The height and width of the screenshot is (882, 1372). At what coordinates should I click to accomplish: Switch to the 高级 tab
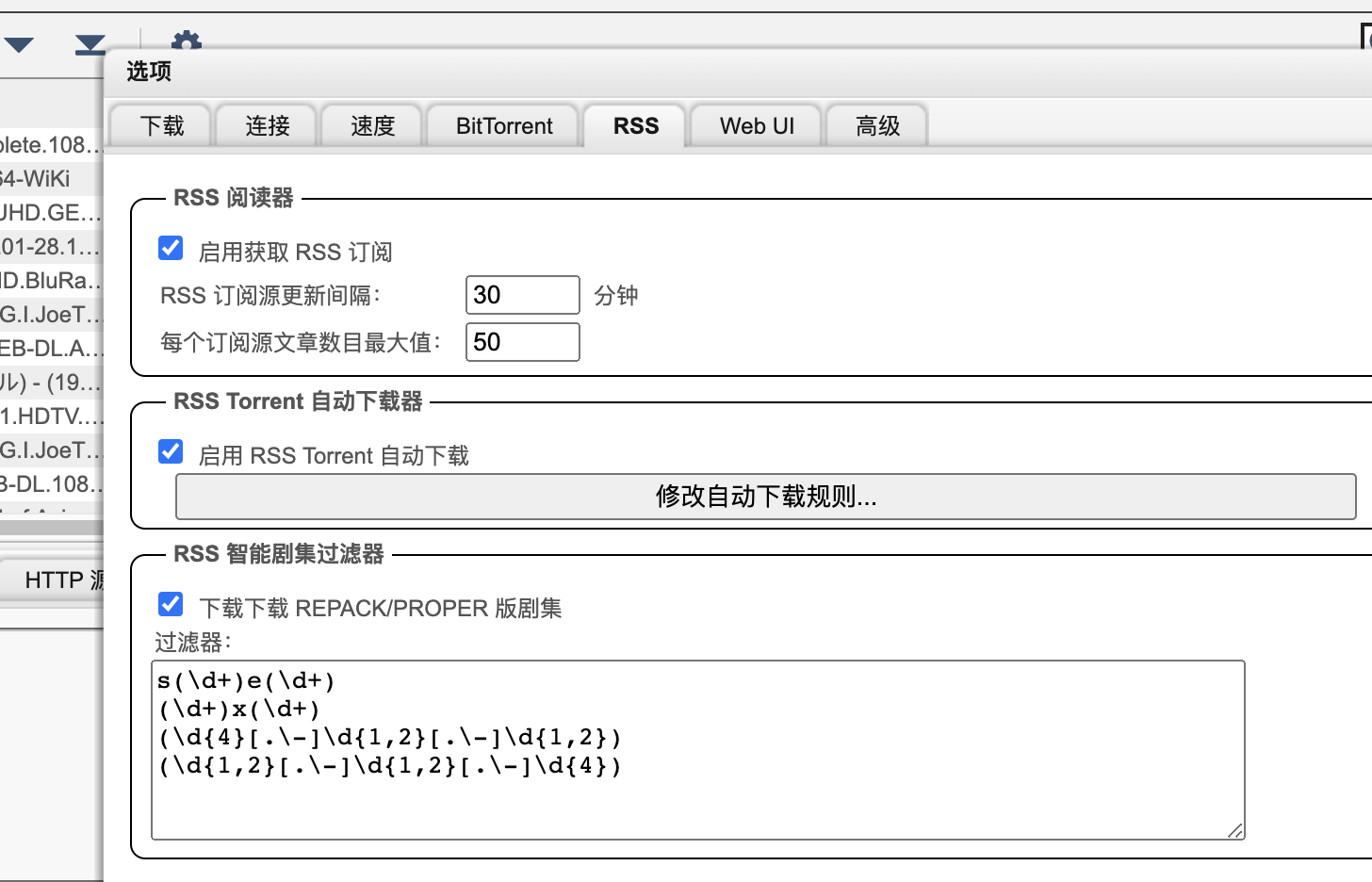coord(877,126)
